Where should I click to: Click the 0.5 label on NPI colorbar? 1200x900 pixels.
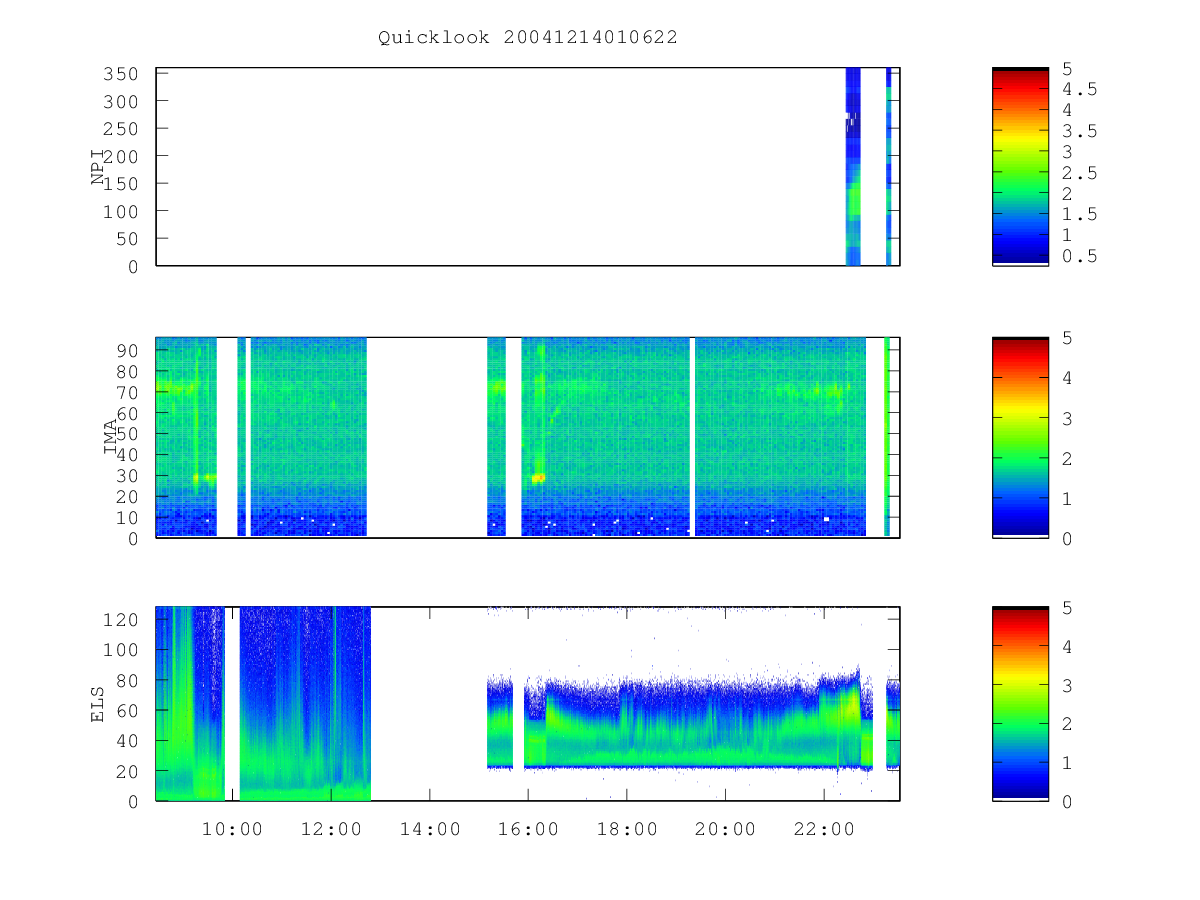click(x=1080, y=256)
